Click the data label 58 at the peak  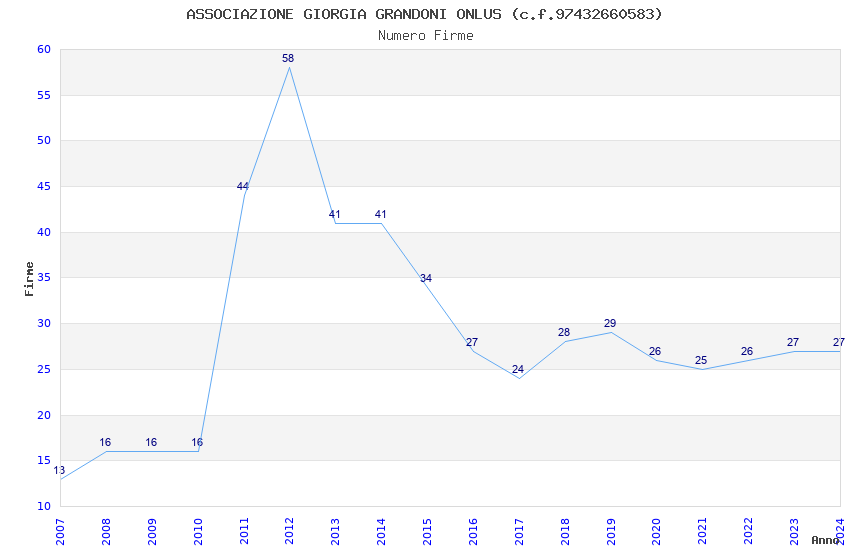288,58
